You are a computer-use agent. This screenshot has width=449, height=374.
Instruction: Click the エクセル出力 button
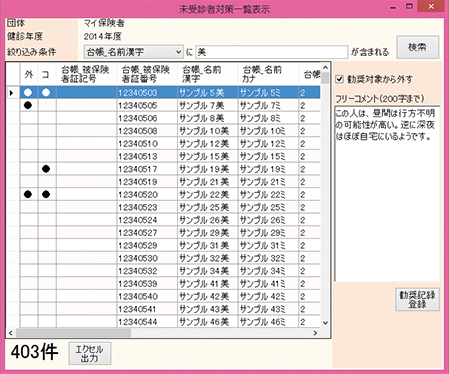[90, 354]
